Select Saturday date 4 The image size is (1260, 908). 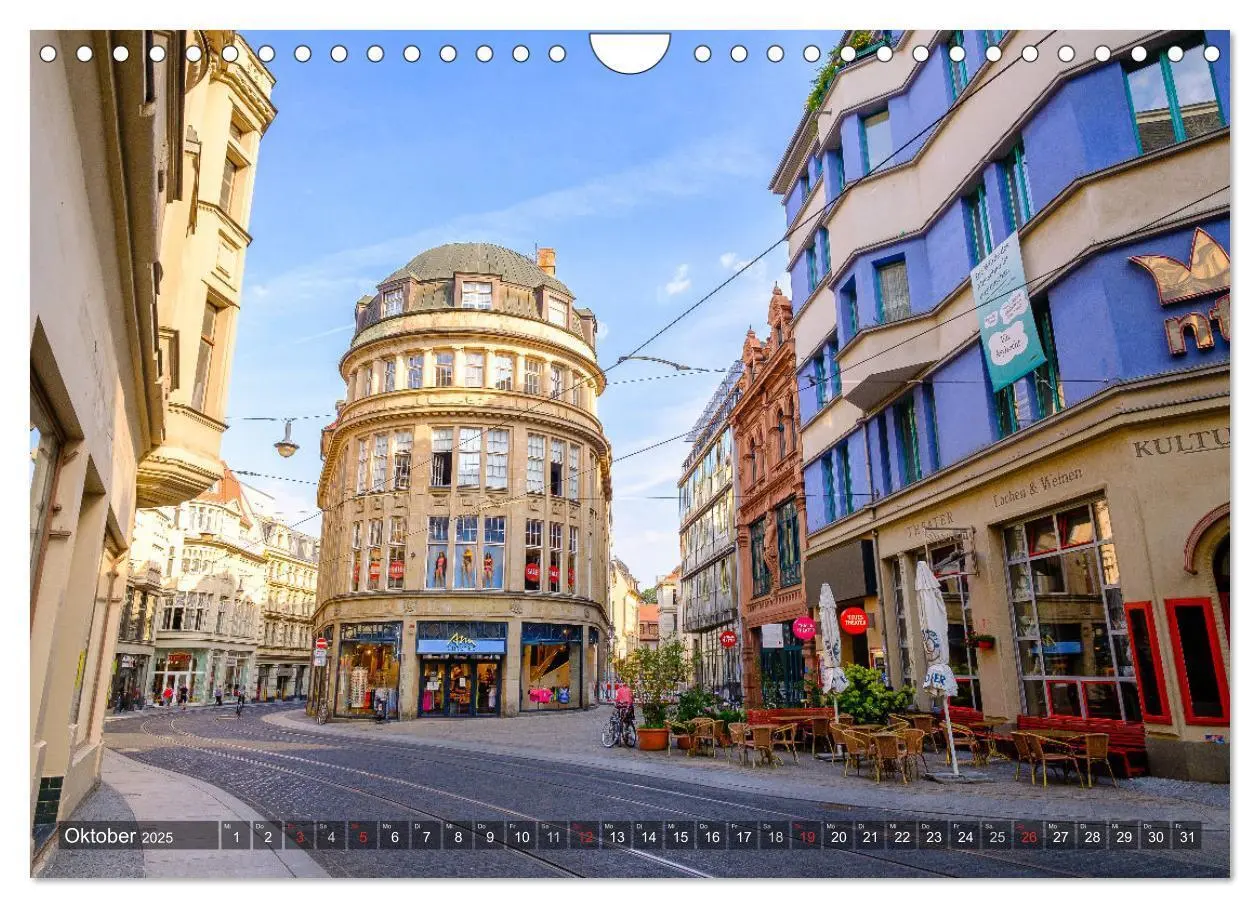click(x=331, y=836)
